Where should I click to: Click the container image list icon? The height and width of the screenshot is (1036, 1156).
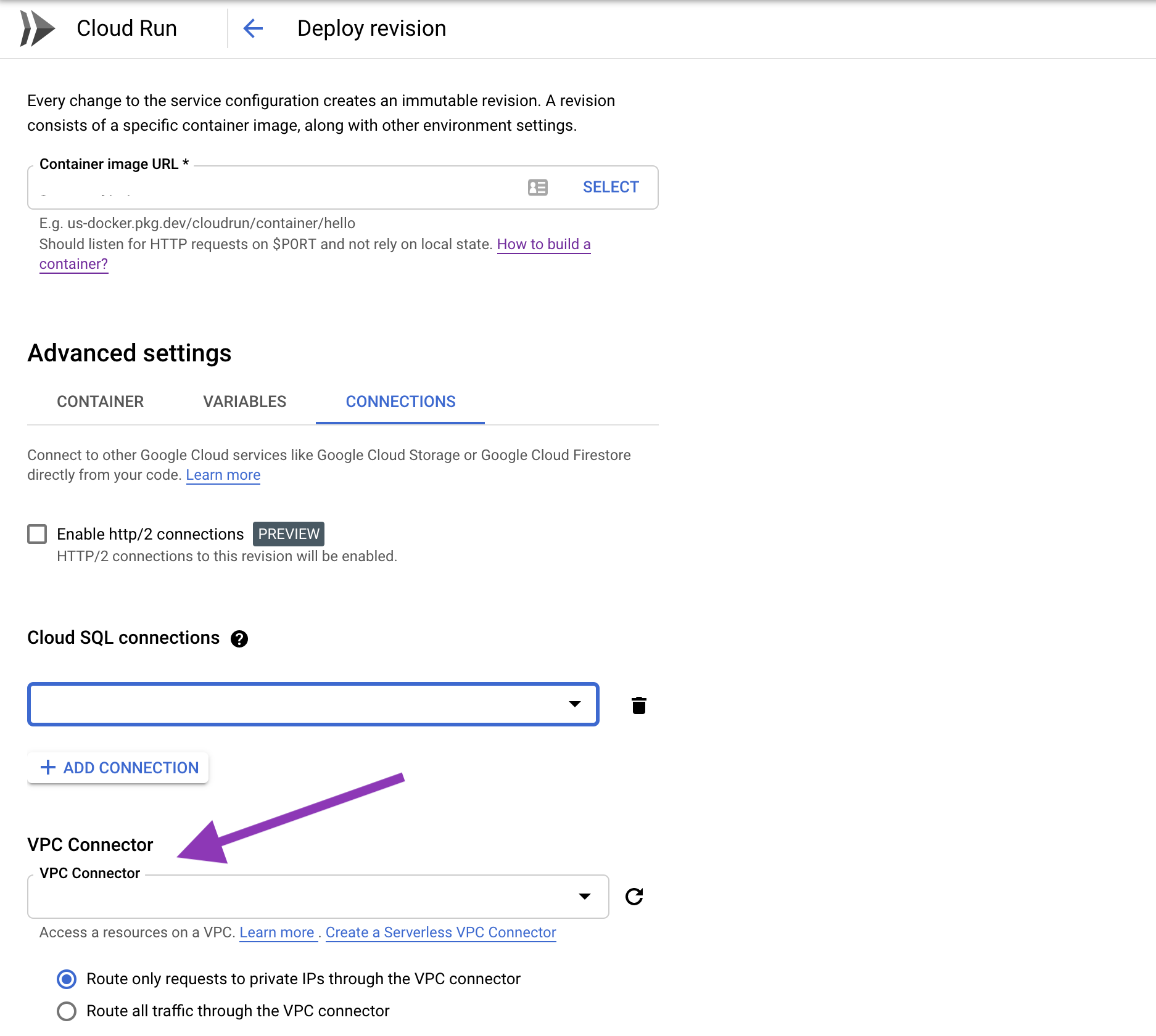(x=537, y=187)
